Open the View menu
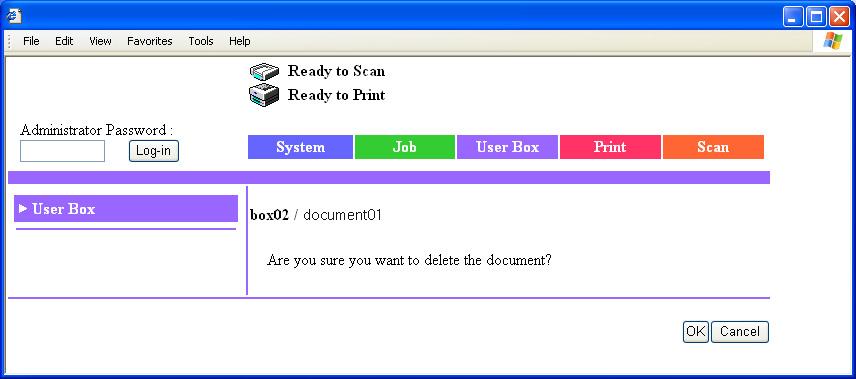 tap(100, 41)
